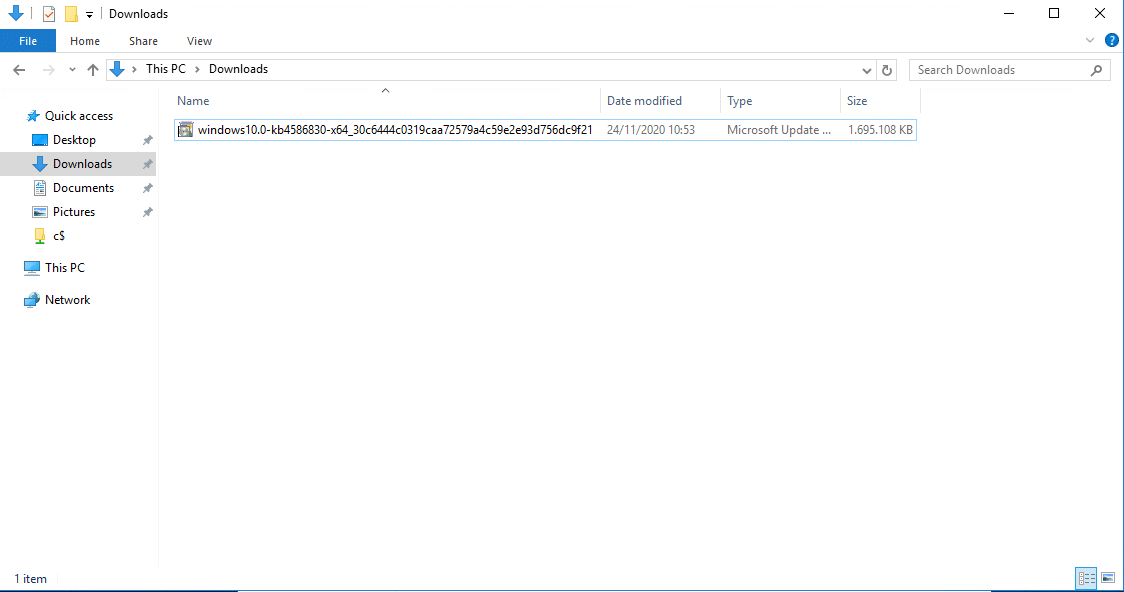This screenshot has height=592, width=1124.
Task: Select Downloads in the navigation pane
Action: click(x=82, y=163)
